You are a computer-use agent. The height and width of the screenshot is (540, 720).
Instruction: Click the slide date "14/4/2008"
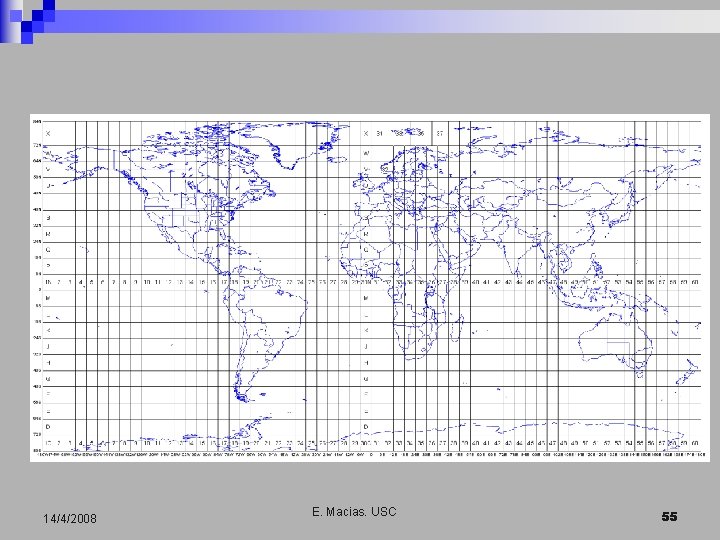70,519
